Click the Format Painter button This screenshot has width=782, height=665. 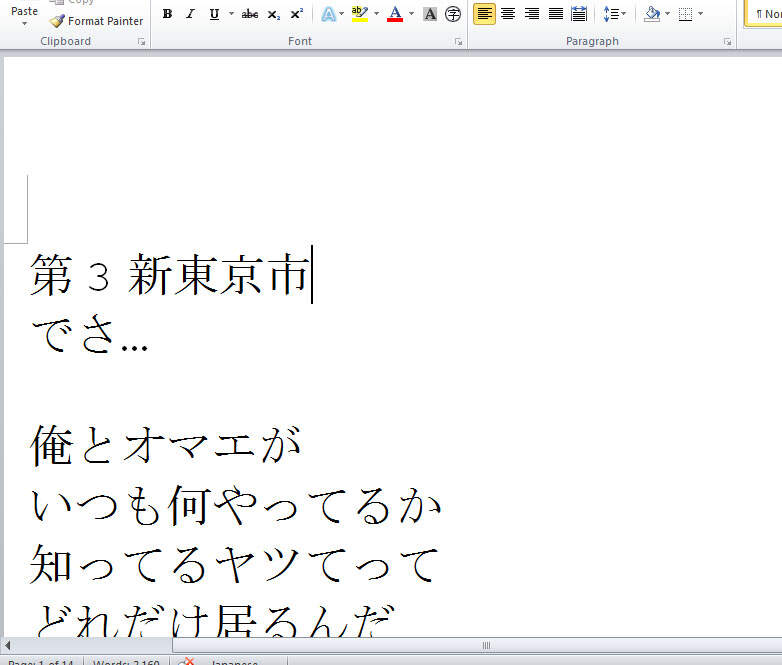97,21
